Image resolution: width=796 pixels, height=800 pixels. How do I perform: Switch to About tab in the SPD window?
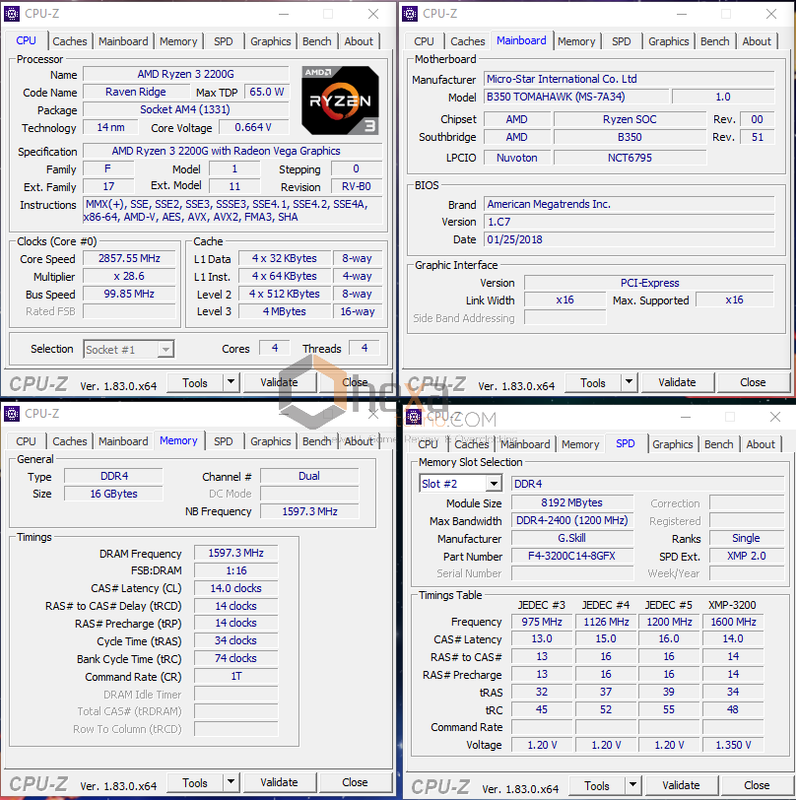[x=761, y=444]
